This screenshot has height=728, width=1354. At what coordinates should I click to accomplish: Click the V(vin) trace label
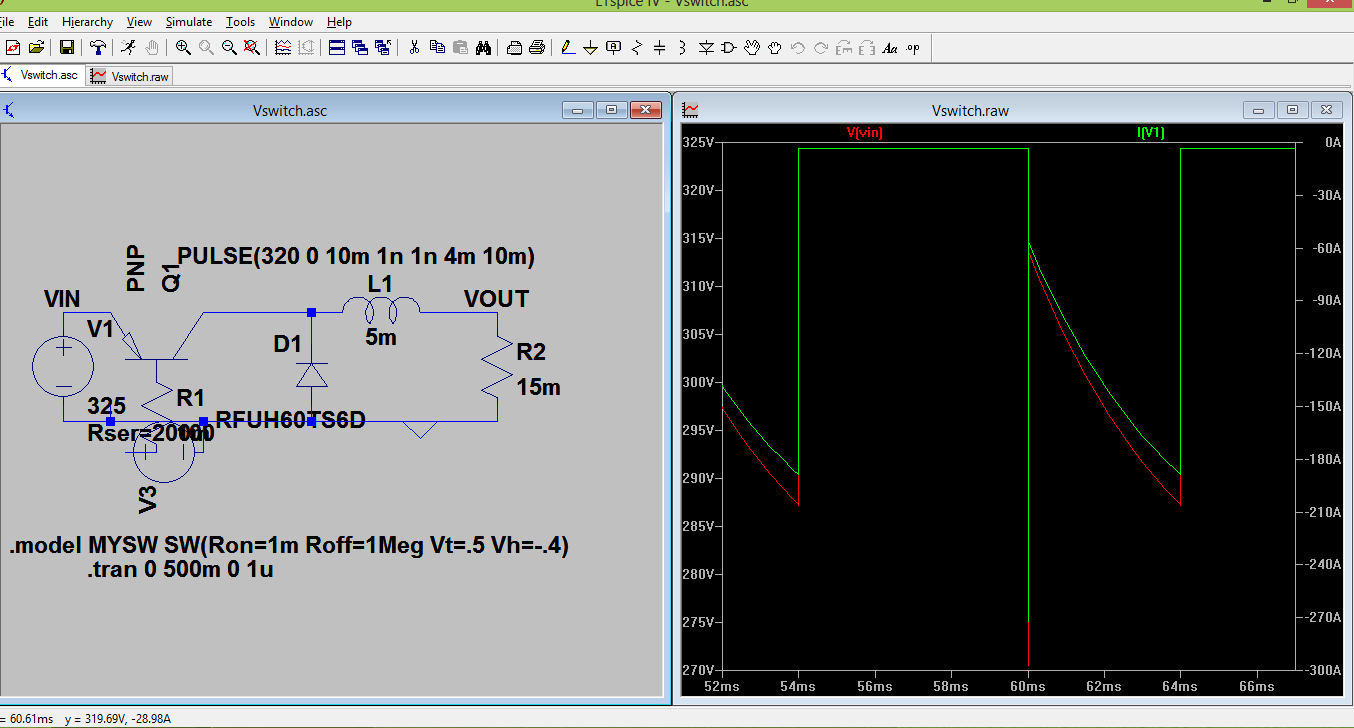click(x=864, y=132)
